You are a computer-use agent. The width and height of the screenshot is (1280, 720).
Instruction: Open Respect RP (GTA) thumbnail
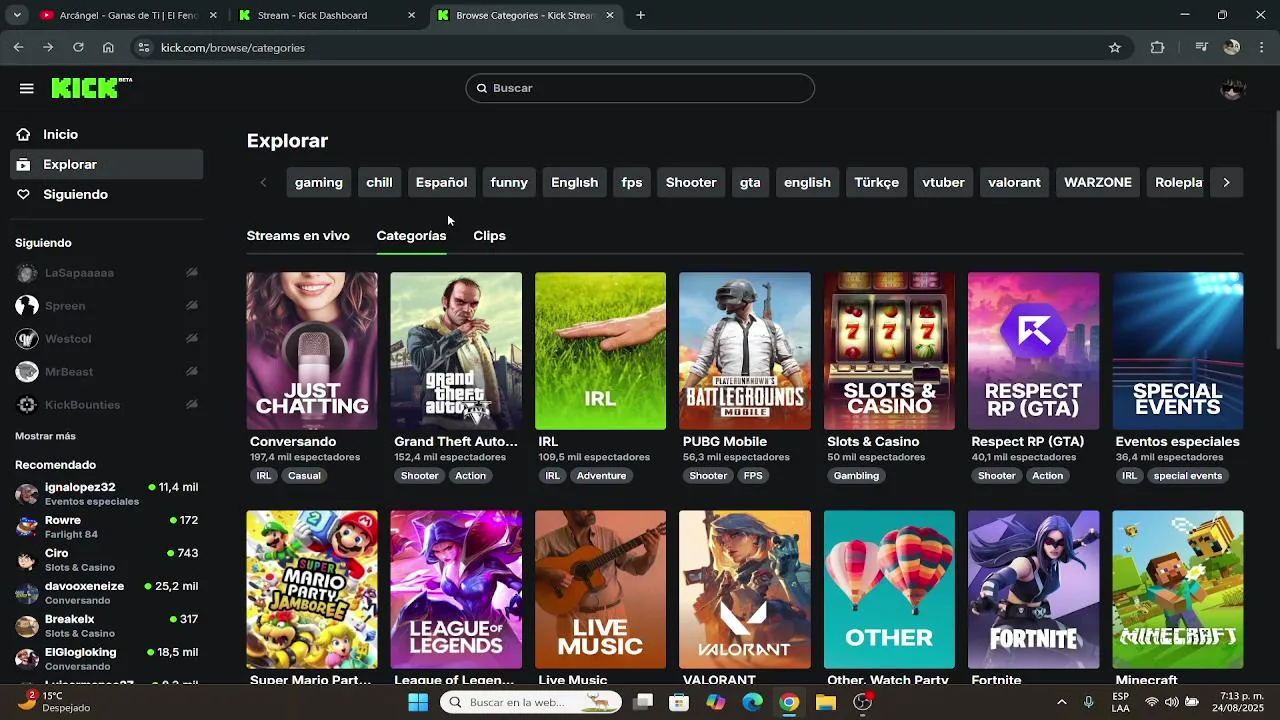[x=1033, y=351]
